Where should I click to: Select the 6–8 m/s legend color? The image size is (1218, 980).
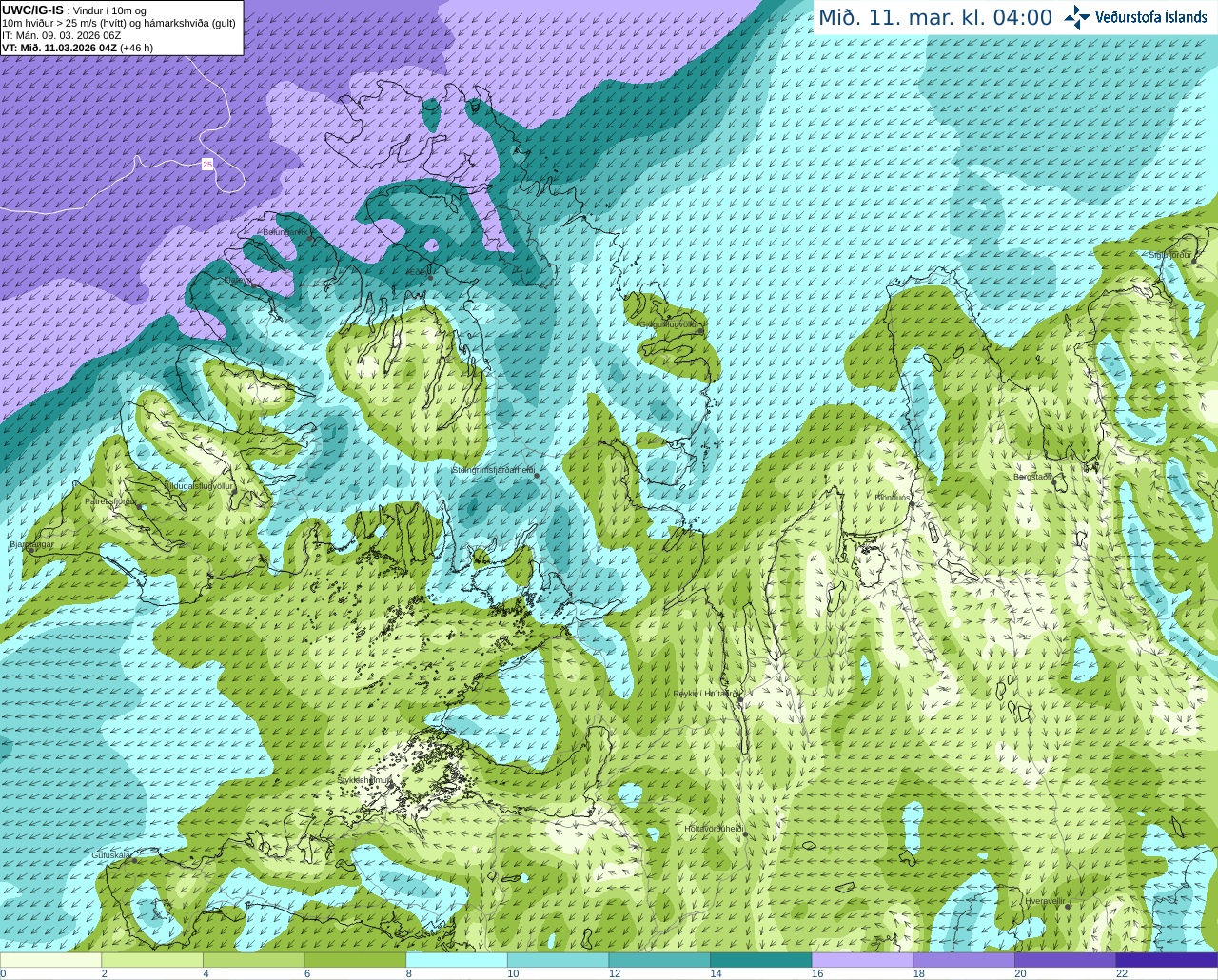pos(355,960)
